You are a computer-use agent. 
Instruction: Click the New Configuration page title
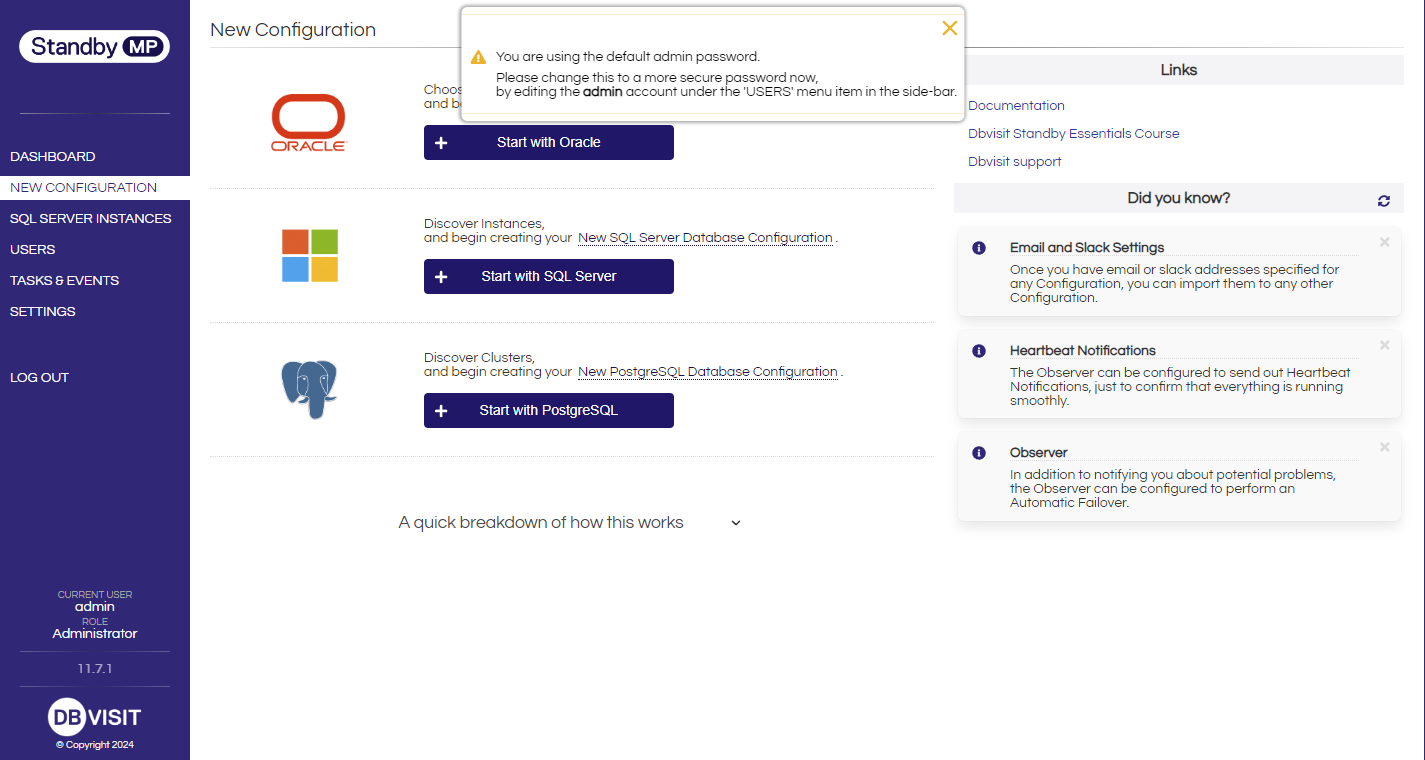click(x=293, y=30)
